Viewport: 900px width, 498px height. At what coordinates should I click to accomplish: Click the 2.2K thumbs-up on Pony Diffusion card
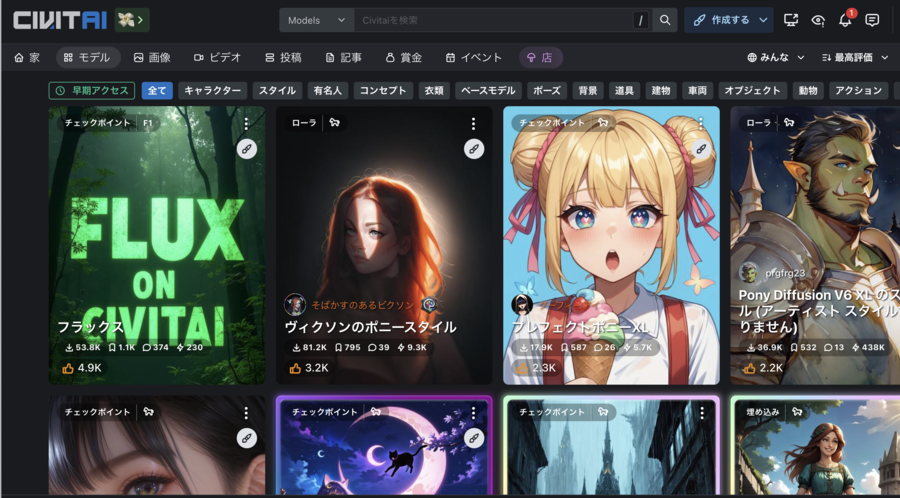[x=763, y=368]
